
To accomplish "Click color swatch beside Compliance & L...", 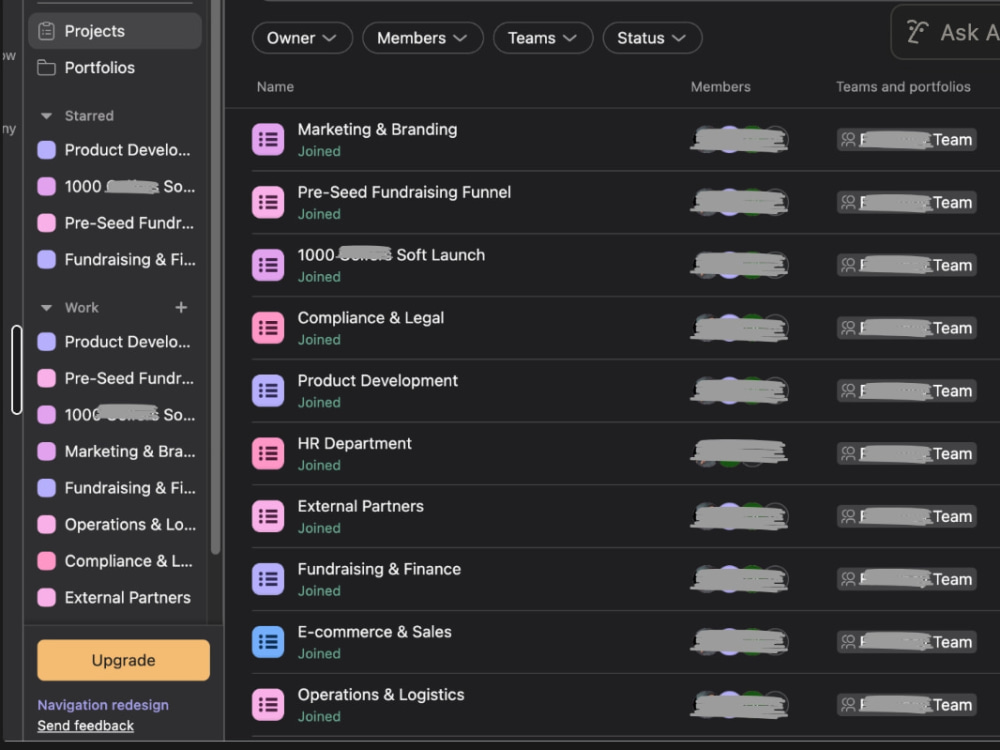I will (x=47, y=561).
